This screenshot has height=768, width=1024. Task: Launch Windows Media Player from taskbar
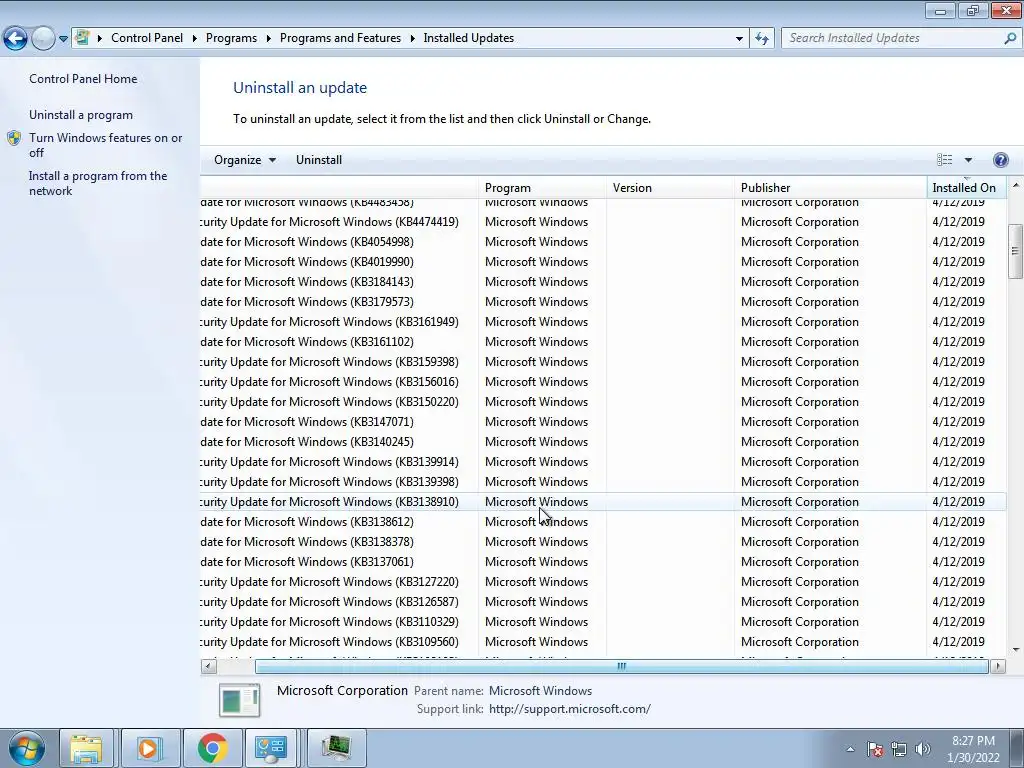pyautogui.click(x=149, y=748)
